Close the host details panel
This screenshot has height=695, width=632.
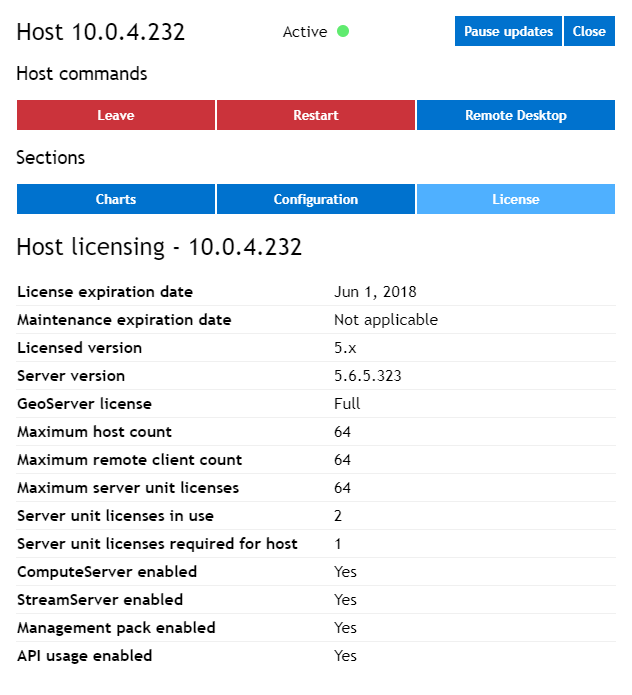tap(589, 31)
